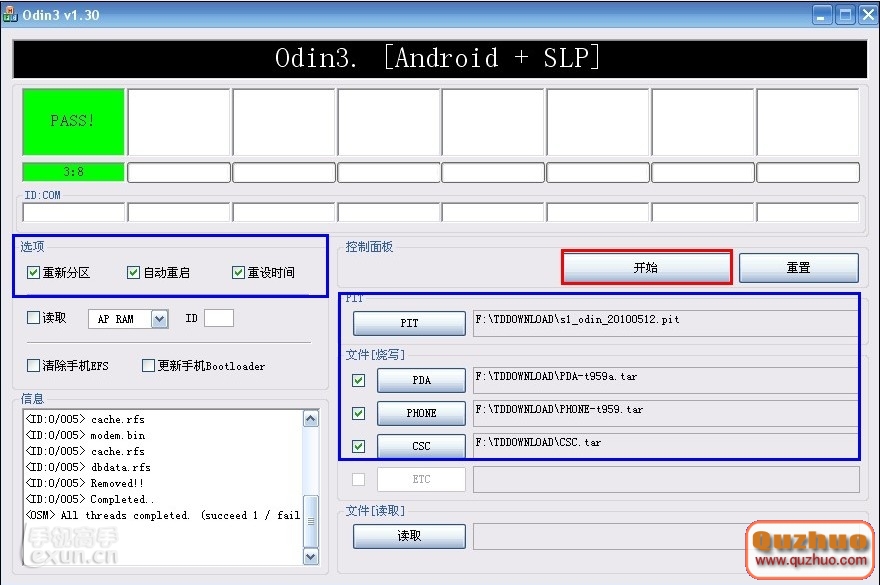
Task: Click the PHONE-t959.tar path field
Action: pyautogui.click(x=666, y=413)
